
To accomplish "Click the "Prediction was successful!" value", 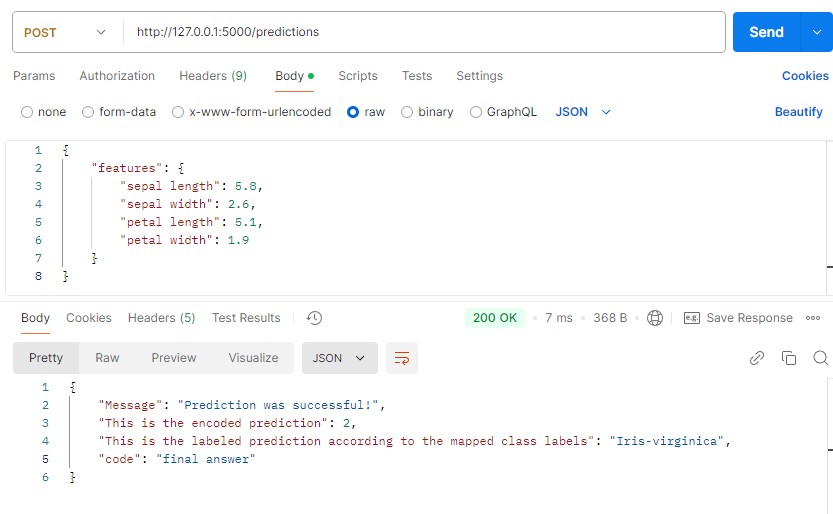I will tap(278, 405).
